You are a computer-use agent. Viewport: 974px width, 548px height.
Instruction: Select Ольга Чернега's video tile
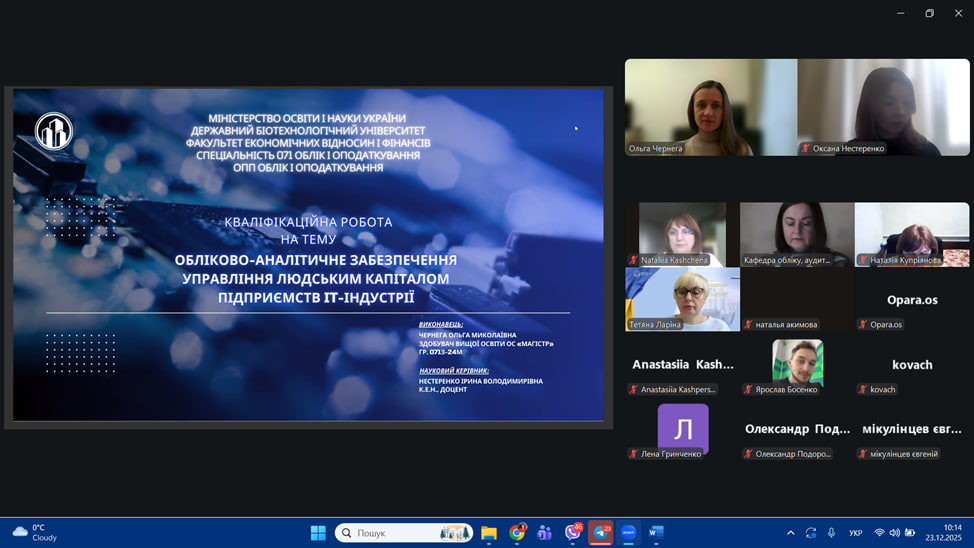pos(711,106)
